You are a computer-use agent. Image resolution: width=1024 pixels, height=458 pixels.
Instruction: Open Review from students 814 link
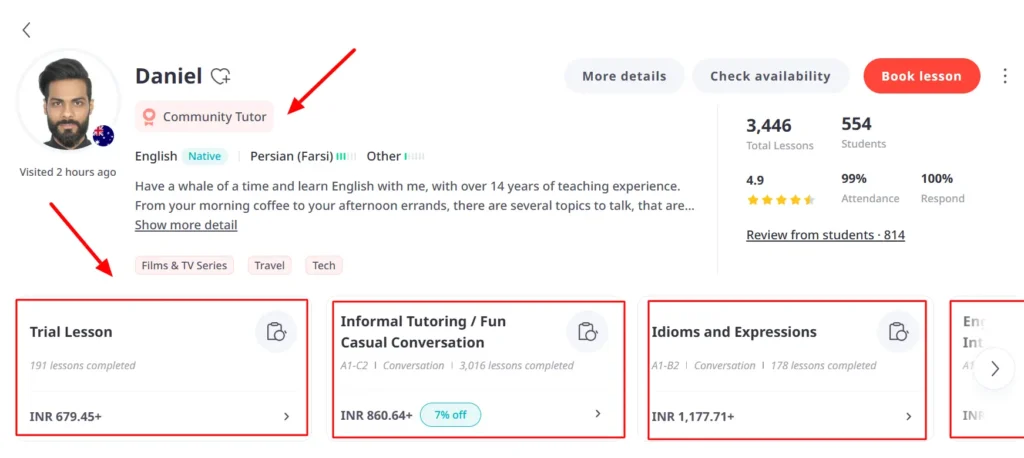click(825, 235)
